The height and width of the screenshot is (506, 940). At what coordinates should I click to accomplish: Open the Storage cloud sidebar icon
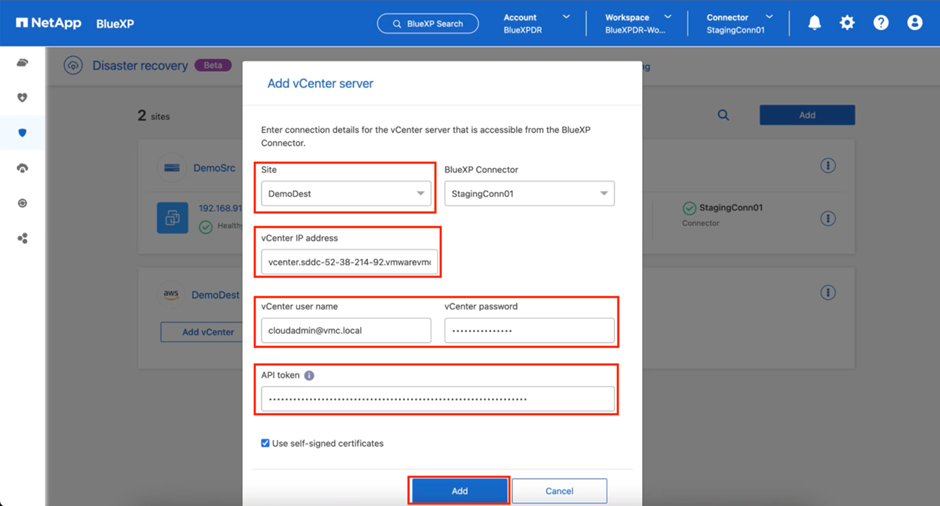coord(22,63)
